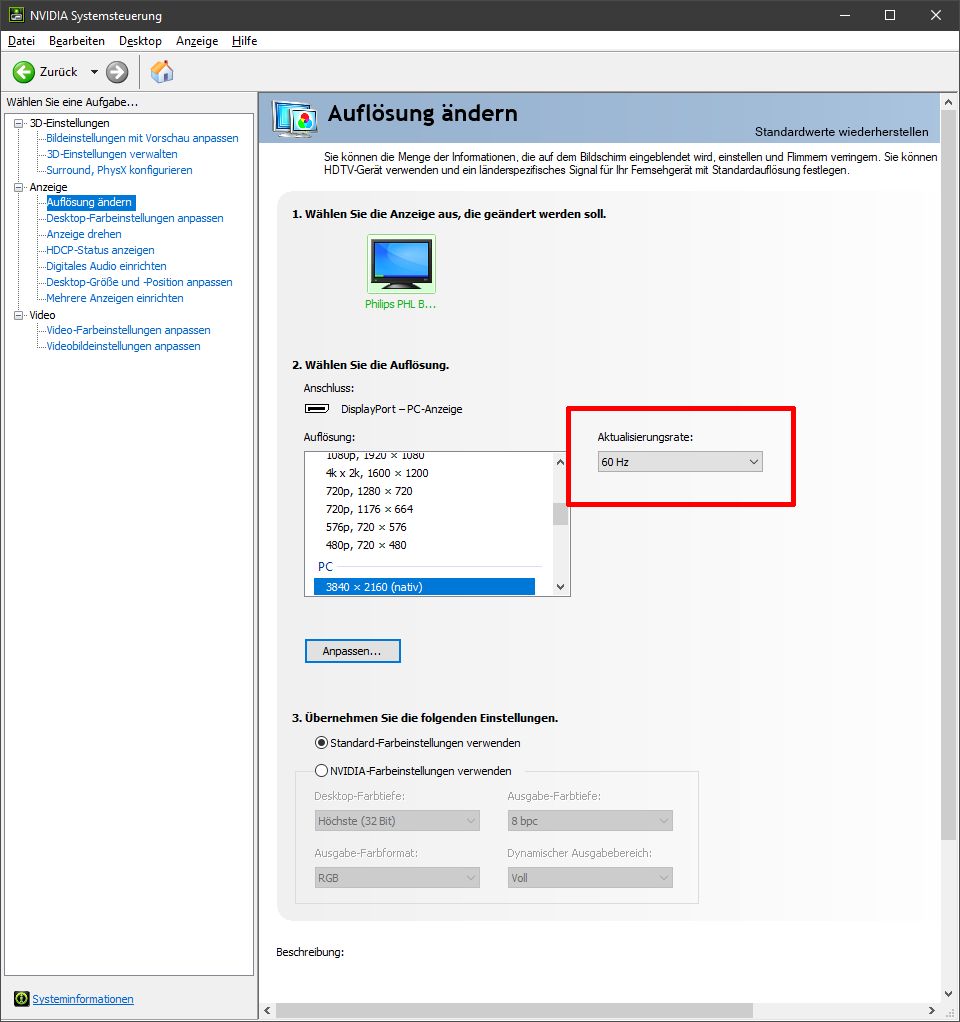Viewport: 960px width, 1022px height.
Task: Open Desktop-Größe und -Position anpassen
Action: (x=139, y=282)
